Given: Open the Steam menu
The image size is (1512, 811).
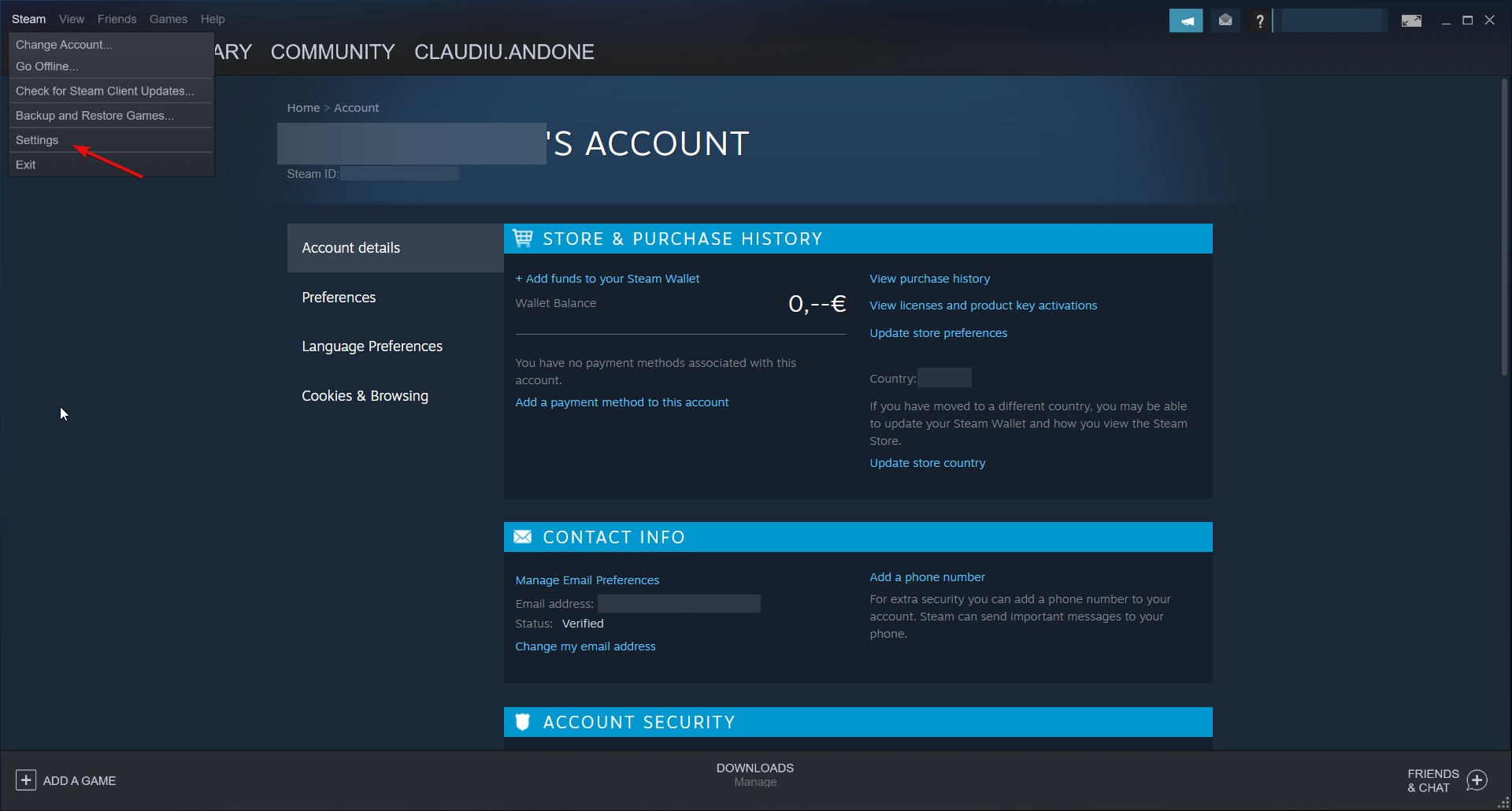Looking at the screenshot, I should pos(29,19).
